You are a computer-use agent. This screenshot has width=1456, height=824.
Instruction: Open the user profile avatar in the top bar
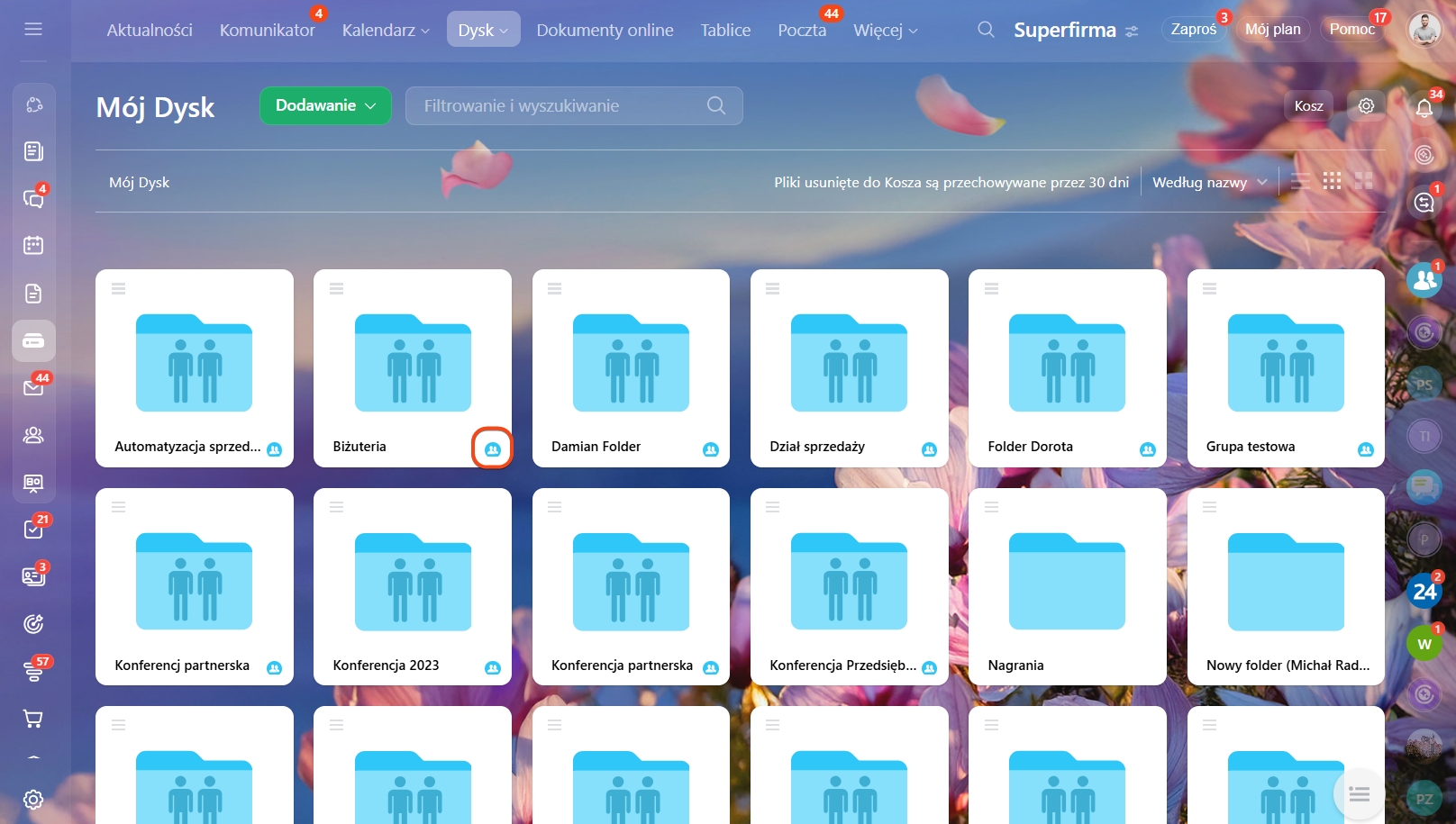coord(1424,30)
